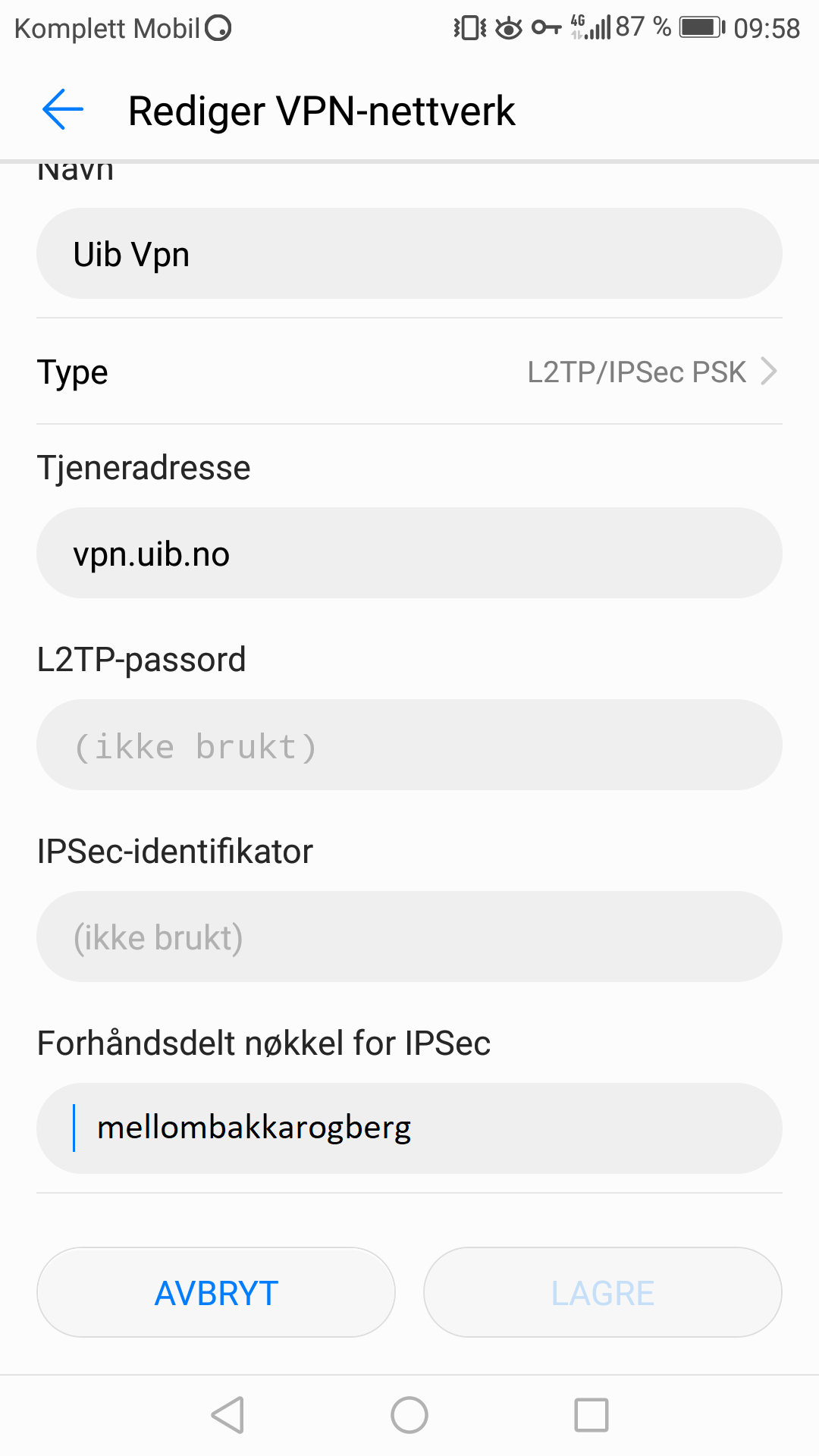Tap the circular icon beside Komplett Mobil

pyautogui.click(x=218, y=28)
